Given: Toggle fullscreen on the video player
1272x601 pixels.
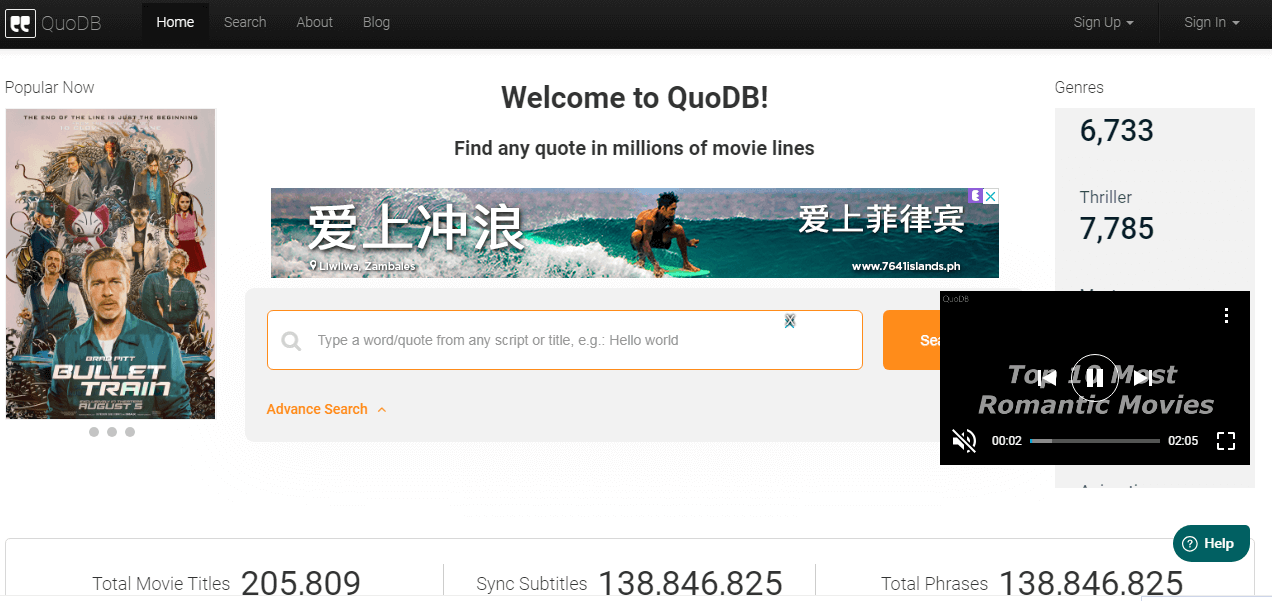Looking at the screenshot, I should pos(1226,440).
